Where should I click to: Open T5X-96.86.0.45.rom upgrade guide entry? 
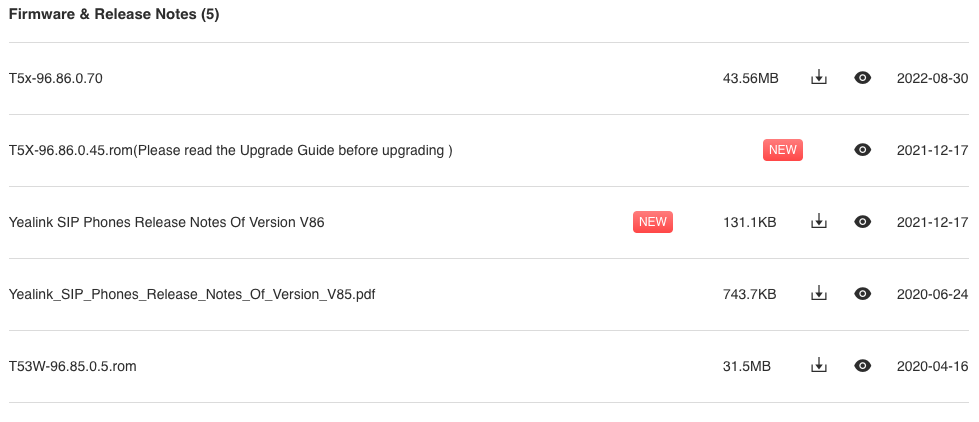tap(230, 150)
